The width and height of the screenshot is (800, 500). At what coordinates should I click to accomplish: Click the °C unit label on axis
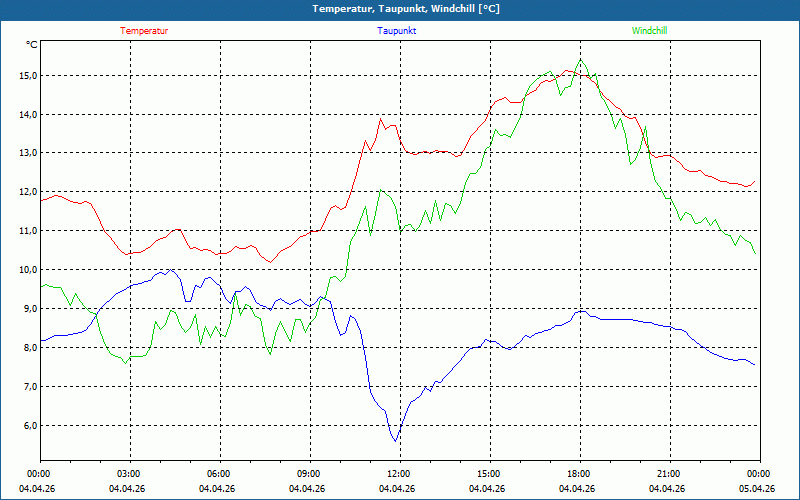point(31,45)
